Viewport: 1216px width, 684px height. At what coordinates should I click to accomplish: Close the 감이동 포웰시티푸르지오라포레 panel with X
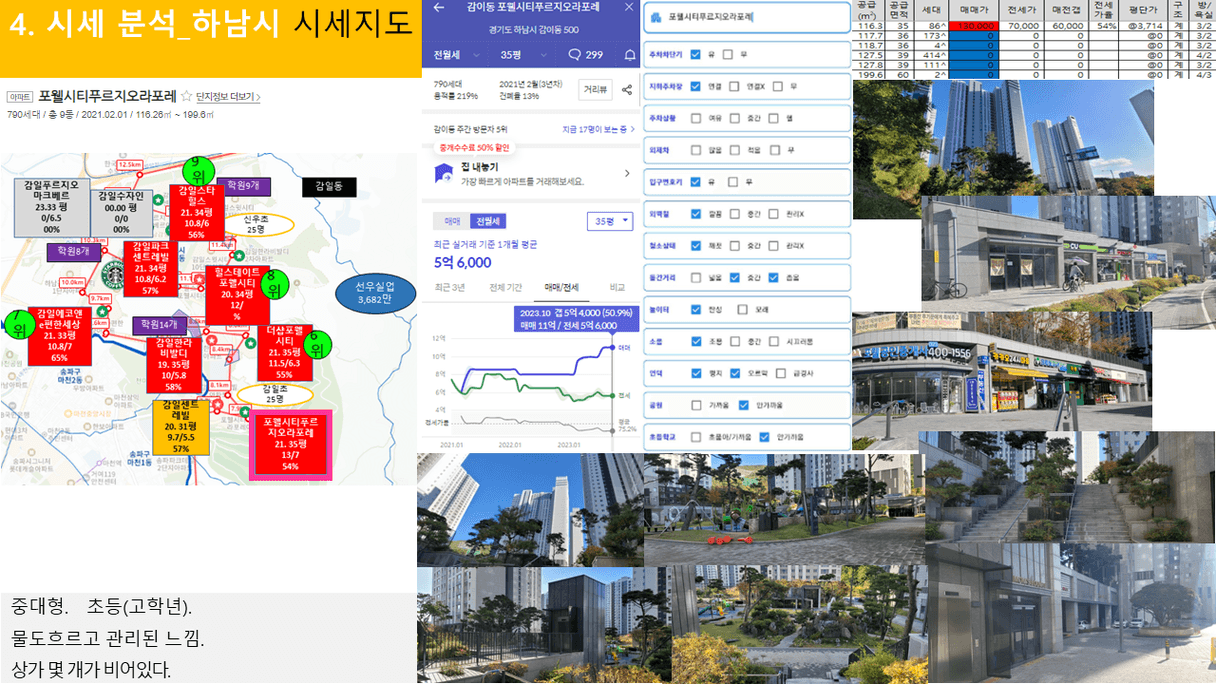coord(628,7)
